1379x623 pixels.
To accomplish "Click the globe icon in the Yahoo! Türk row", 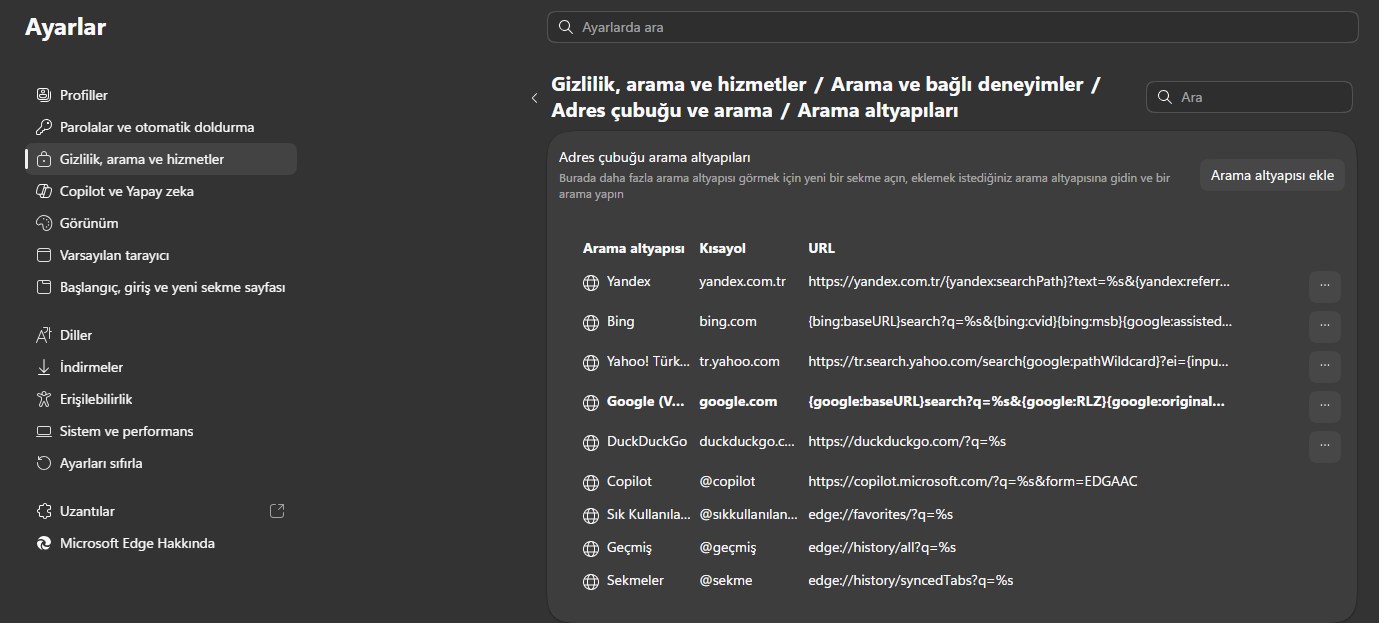I will [590, 363].
